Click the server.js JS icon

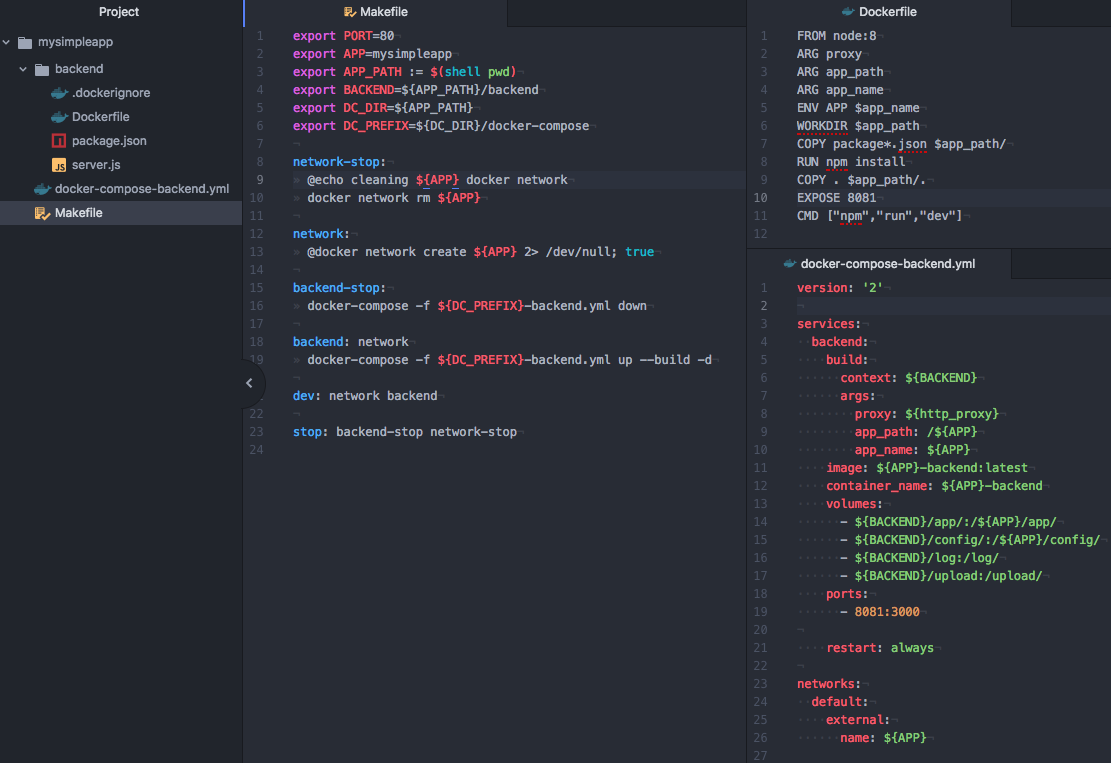59,165
